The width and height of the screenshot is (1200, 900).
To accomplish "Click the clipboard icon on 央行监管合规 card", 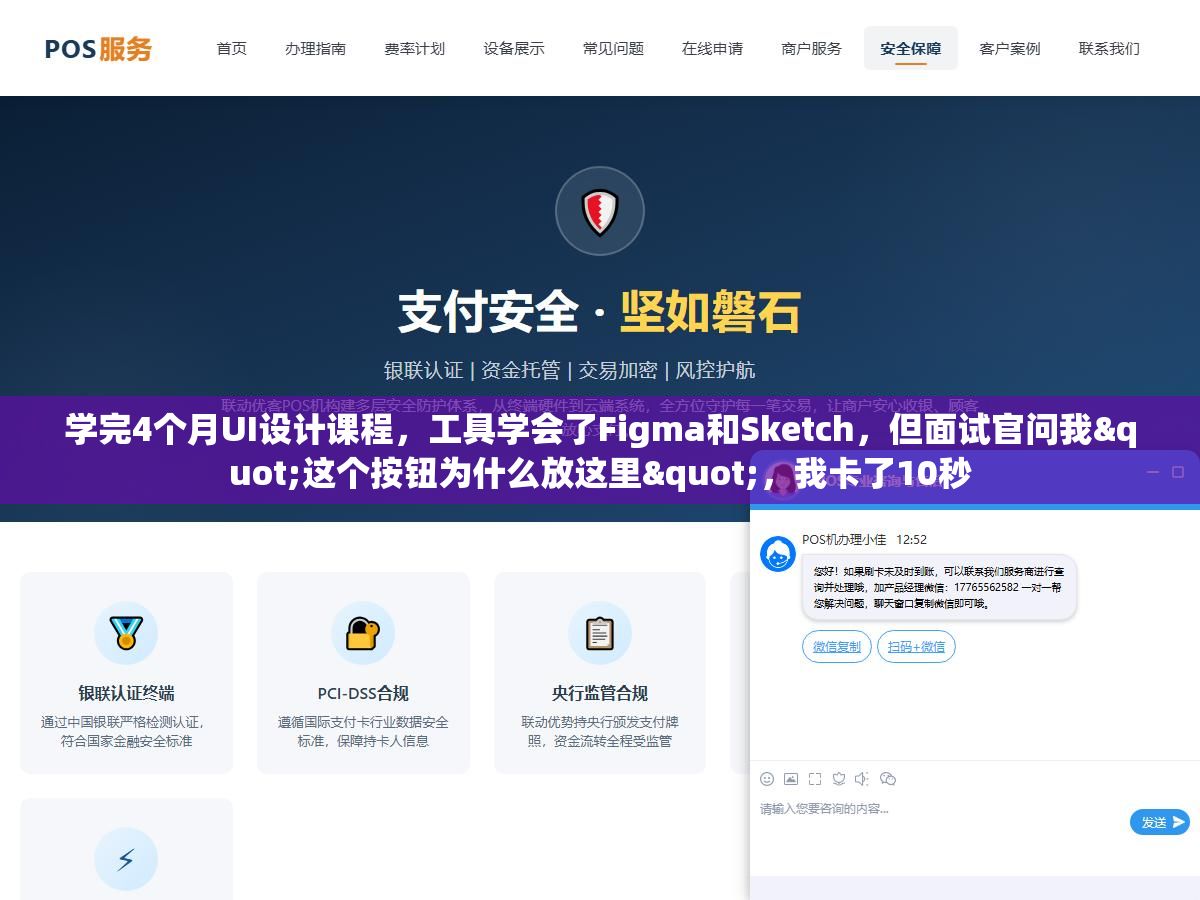I will point(600,633).
